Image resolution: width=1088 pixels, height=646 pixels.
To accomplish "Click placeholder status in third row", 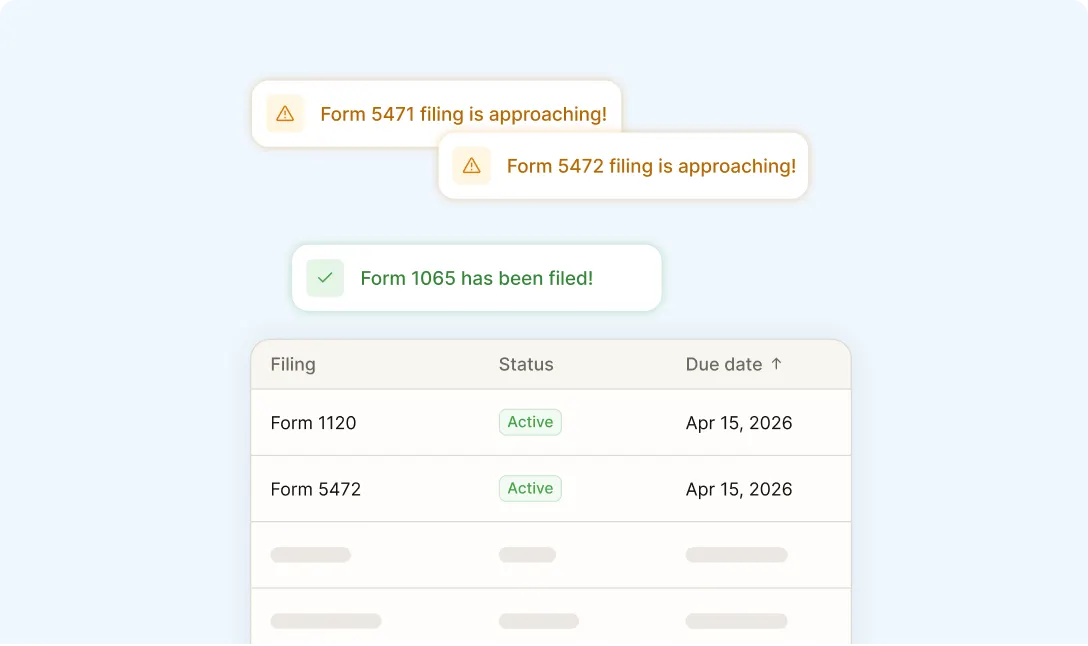I will [x=527, y=555].
